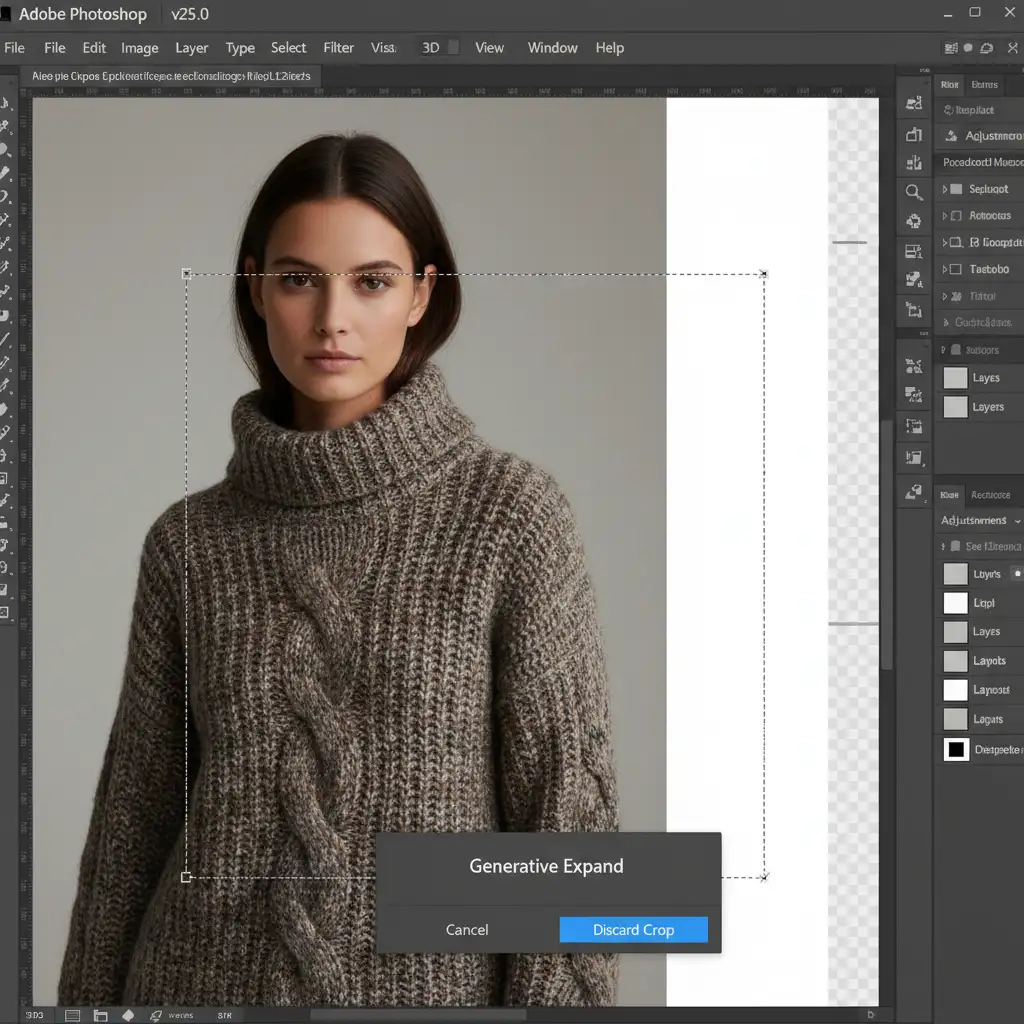Open the Select menu

coord(288,48)
